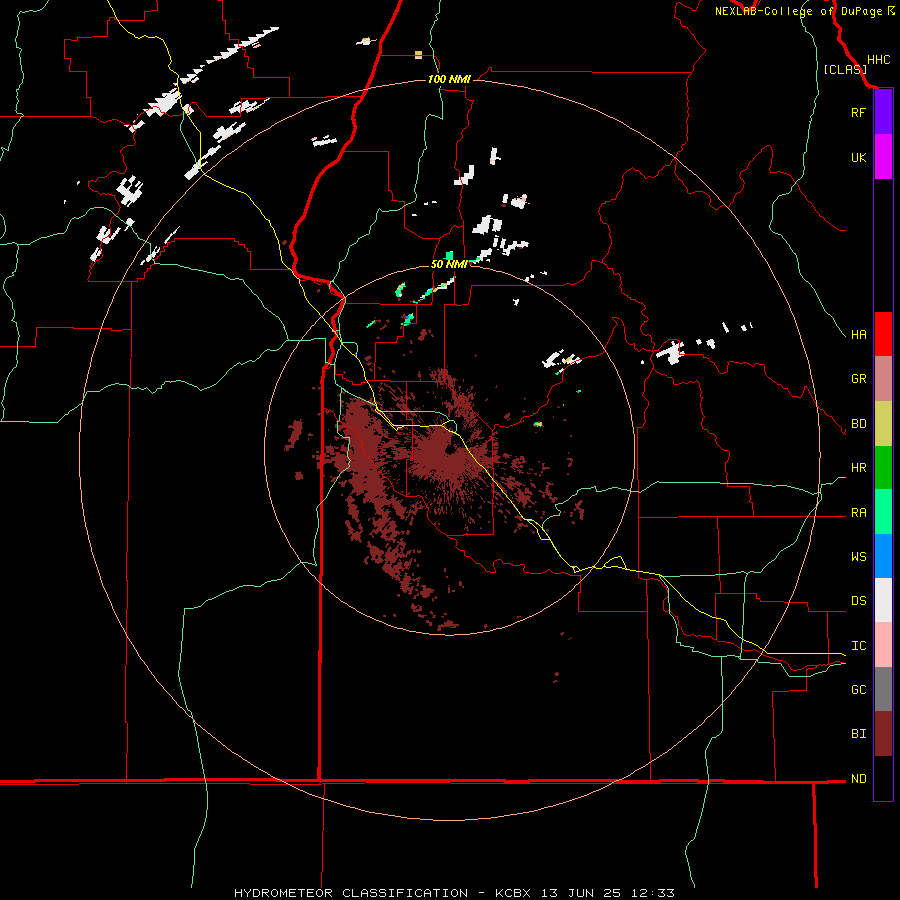Click the BD legend label
This screenshot has width=900, height=900.
click(858, 424)
